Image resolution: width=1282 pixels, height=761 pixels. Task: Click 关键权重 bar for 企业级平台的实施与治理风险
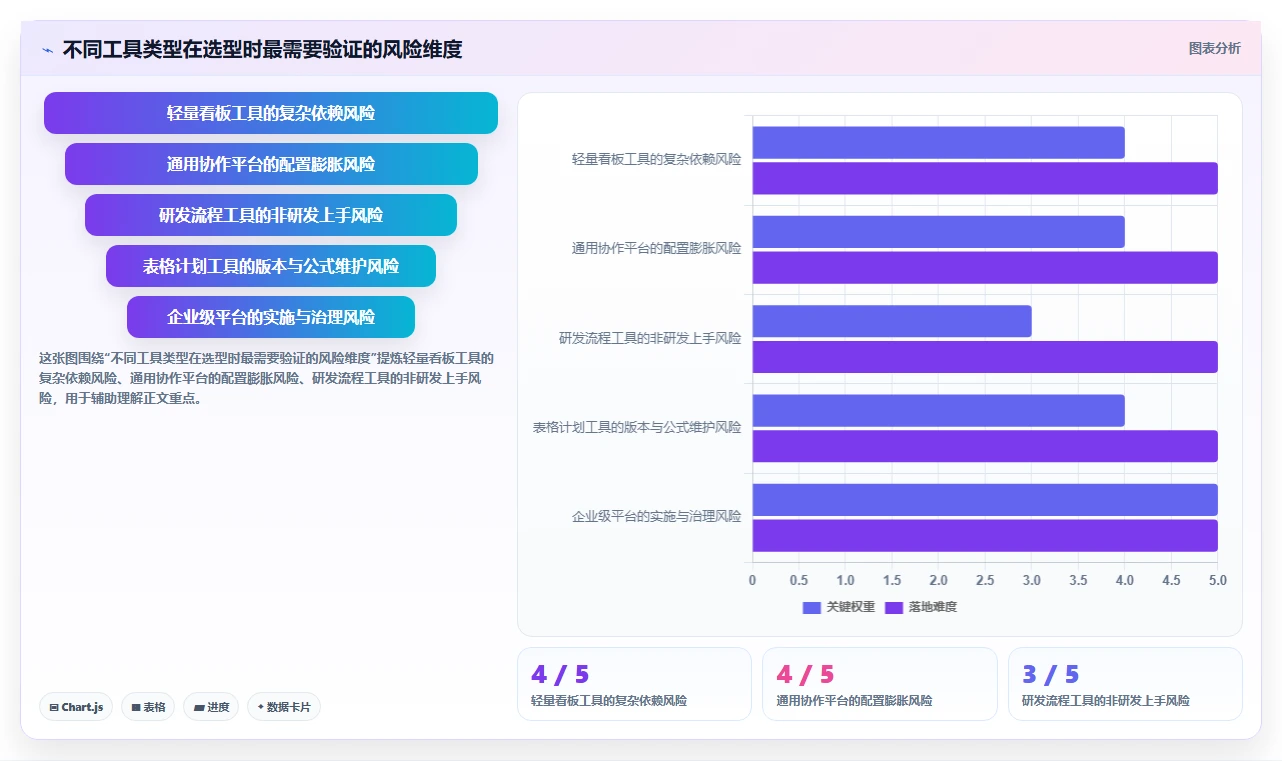pos(985,500)
